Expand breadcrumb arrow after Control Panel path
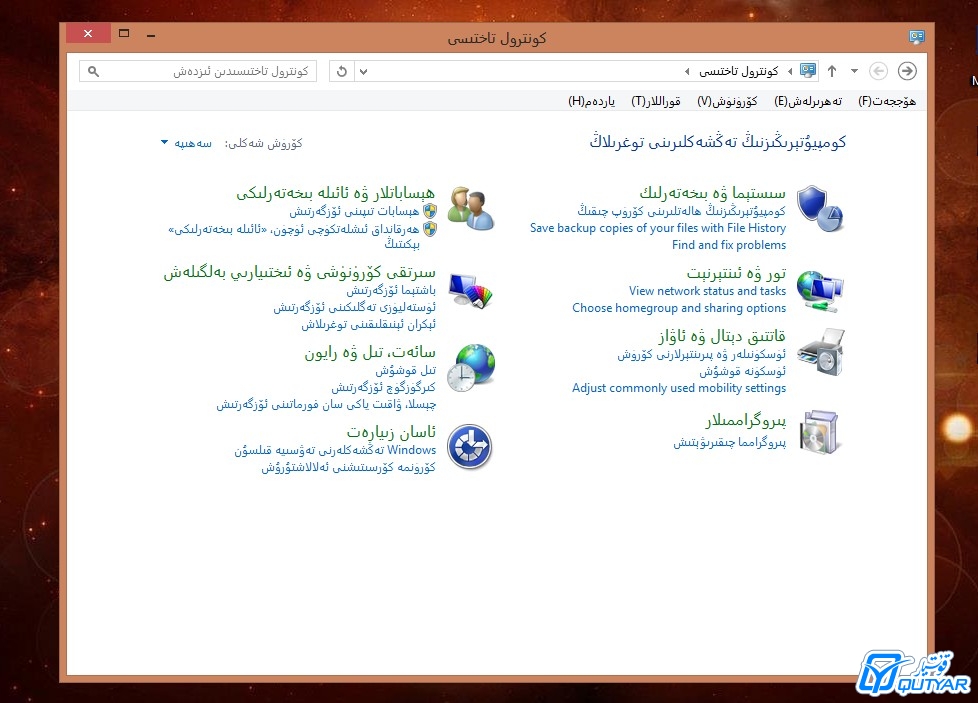The height and width of the screenshot is (703, 978). click(x=687, y=72)
